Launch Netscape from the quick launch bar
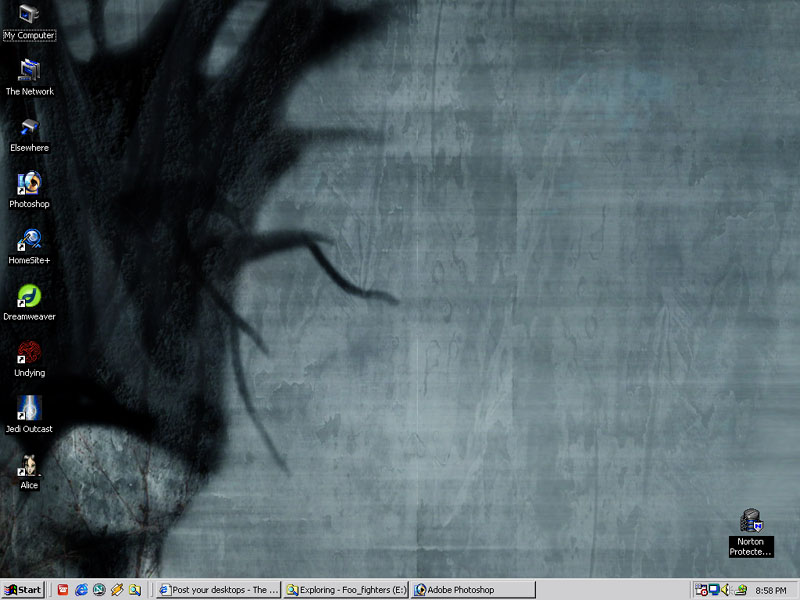Screen dimensions: 800x600 [99, 590]
